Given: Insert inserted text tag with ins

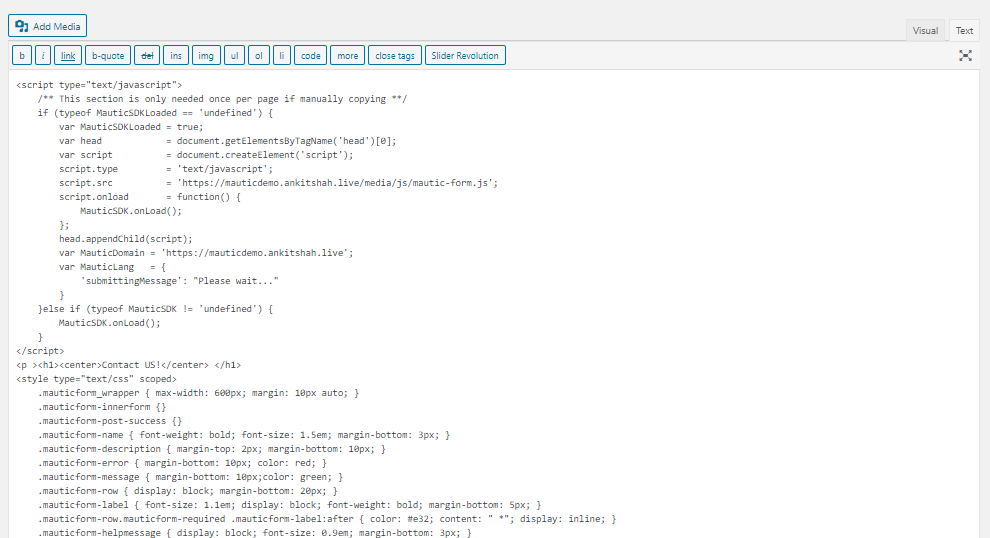Looking at the screenshot, I should tap(176, 56).
